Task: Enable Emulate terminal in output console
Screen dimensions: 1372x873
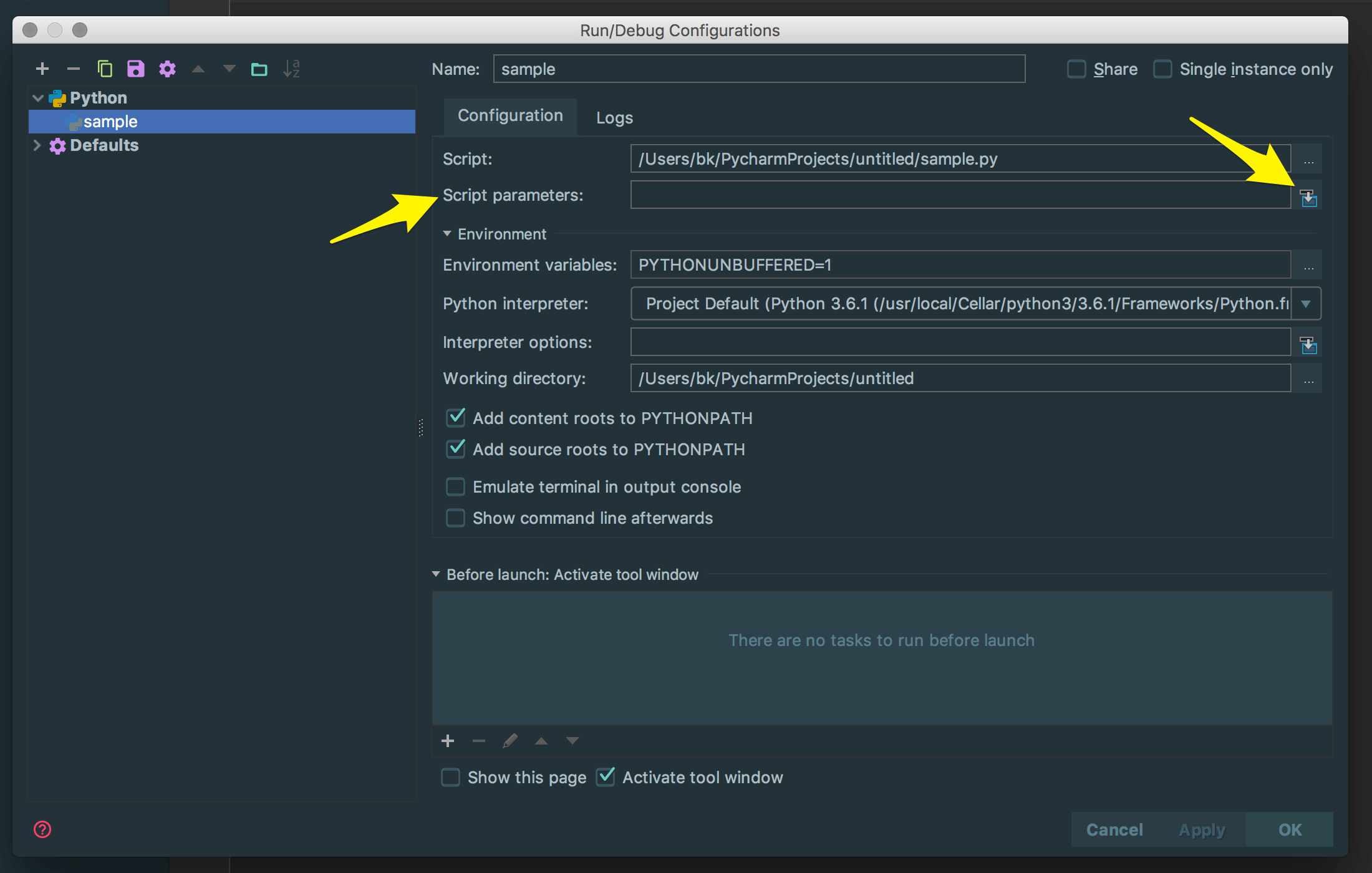Action: point(456,486)
